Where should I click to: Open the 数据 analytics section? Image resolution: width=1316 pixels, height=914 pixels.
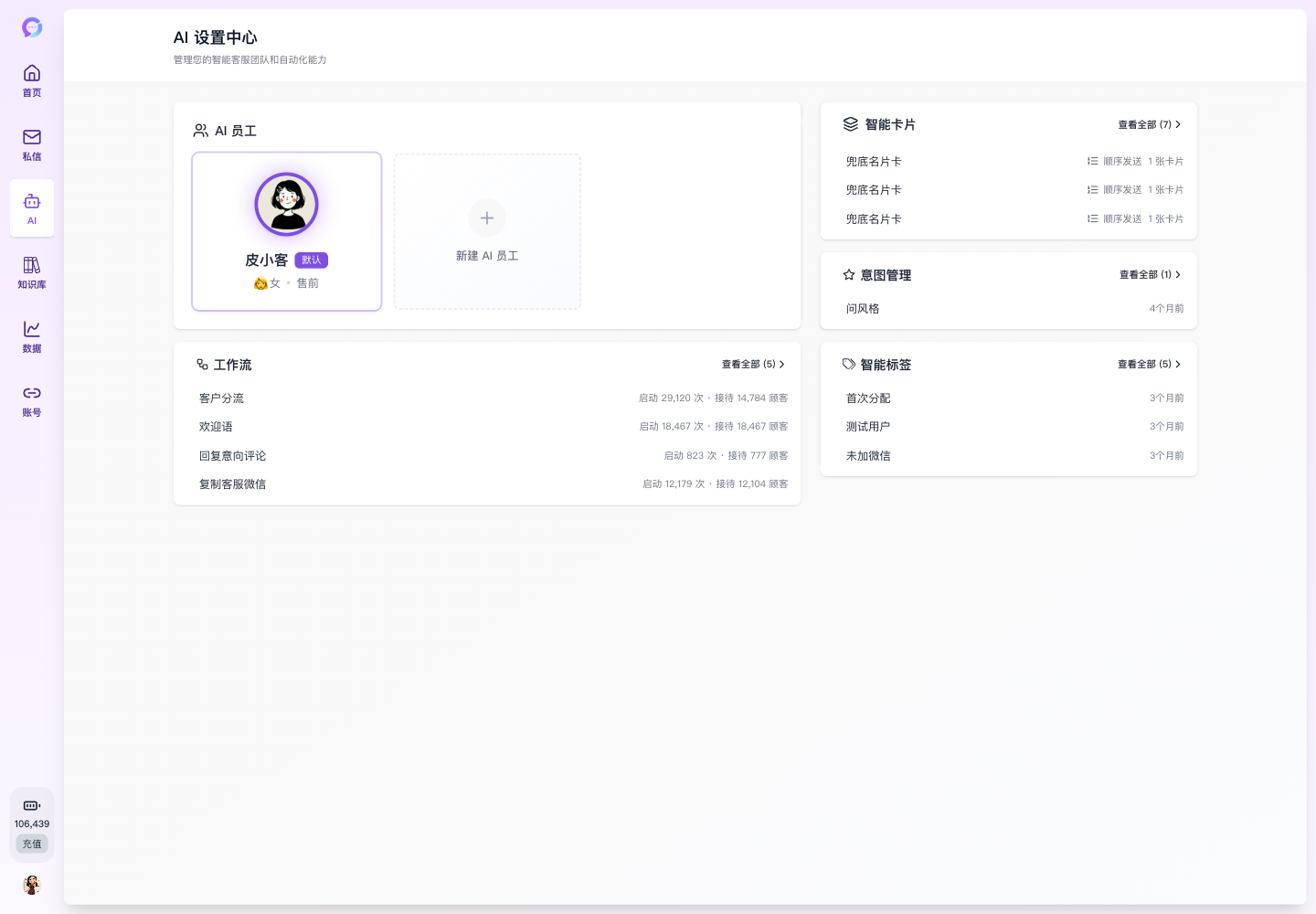point(32,336)
